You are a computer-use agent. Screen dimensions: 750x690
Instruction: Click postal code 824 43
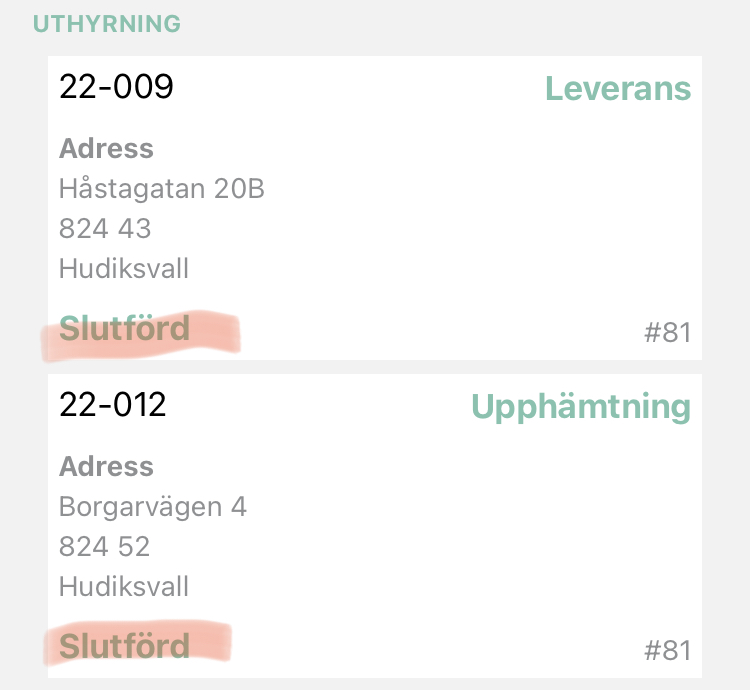click(x=105, y=229)
